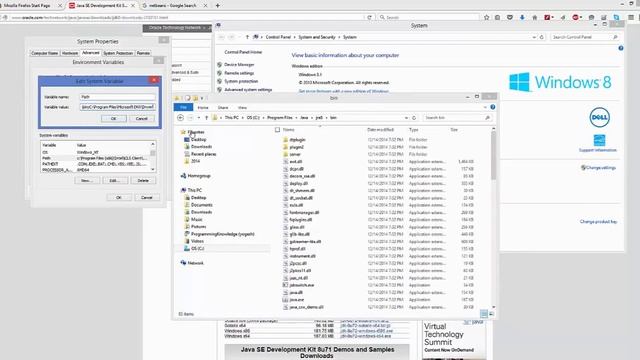Click Edit system variable button

point(115,180)
